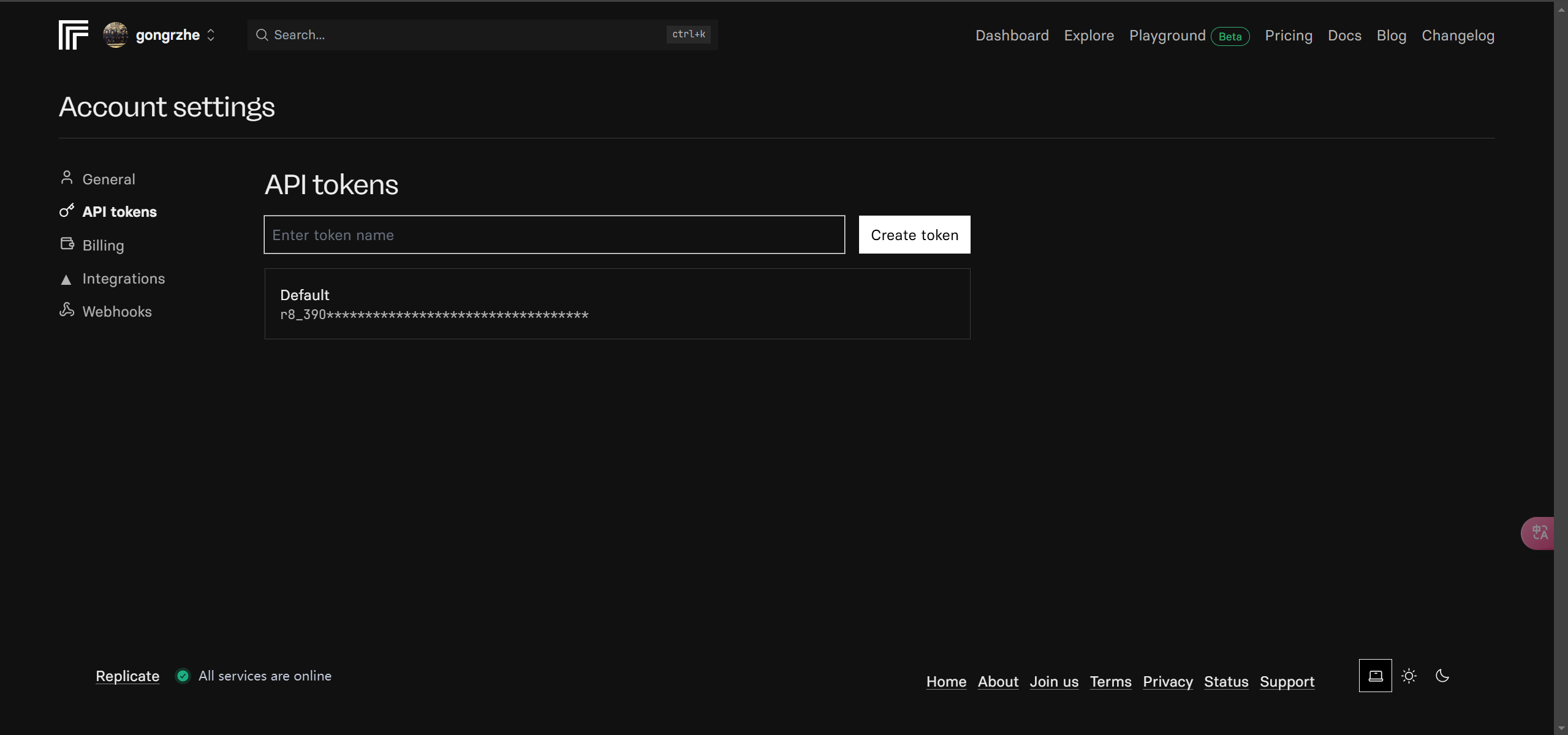Screen dimensions: 1568x735
Task: Enable dark theme moon icon
Action: click(x=1442, y=676)
